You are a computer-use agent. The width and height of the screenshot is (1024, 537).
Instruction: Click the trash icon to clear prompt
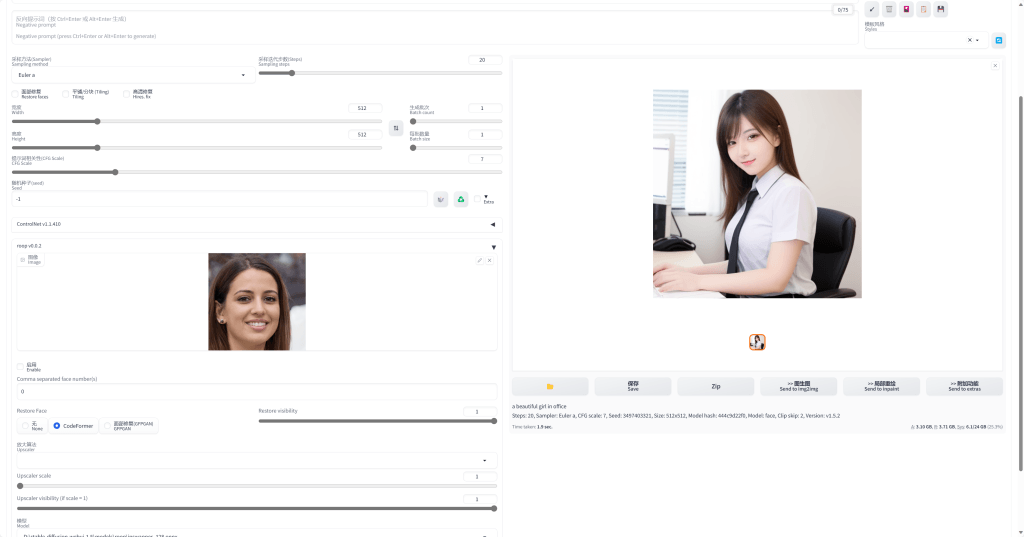889,10
